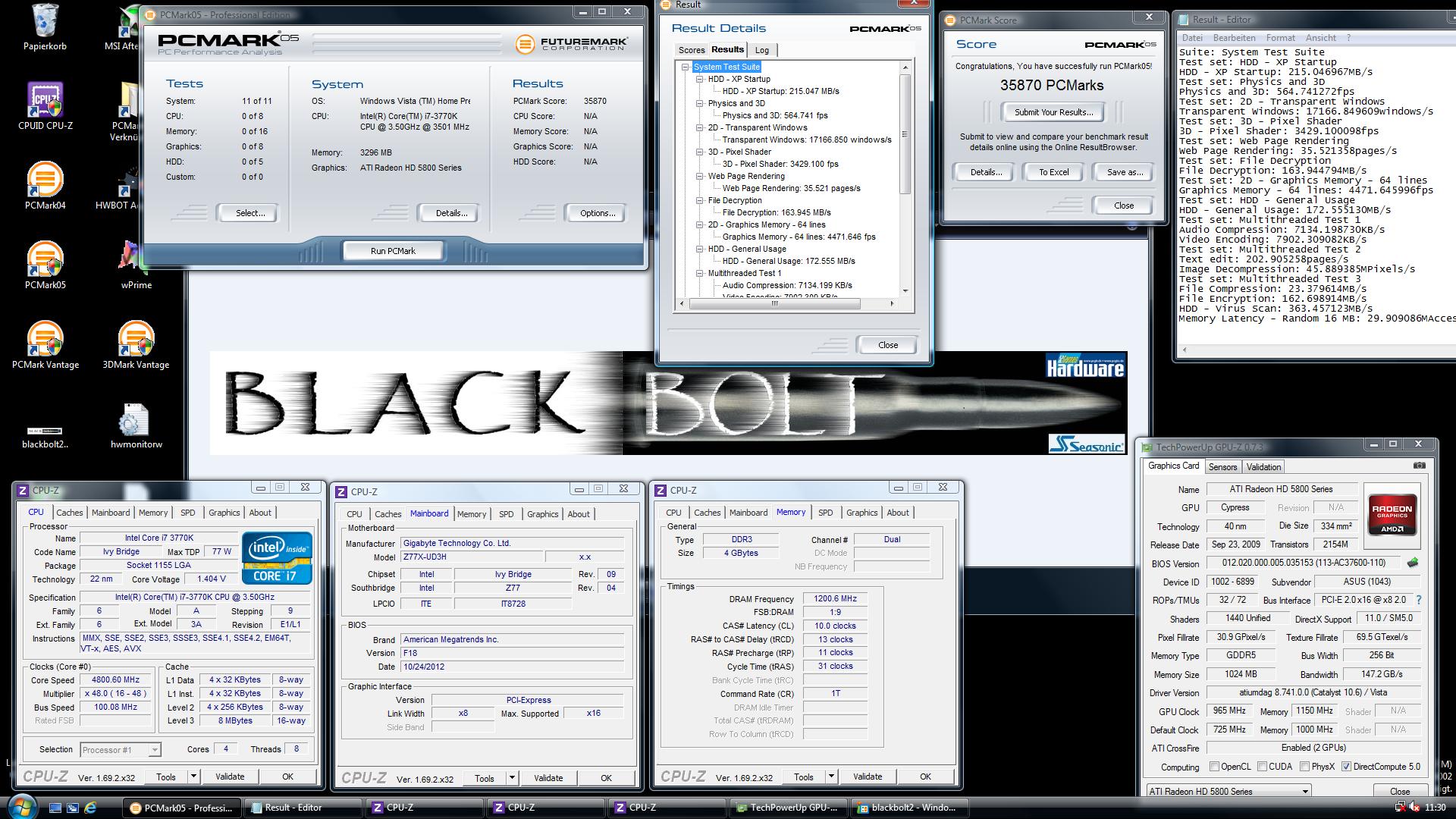Screen dimensions: 1456x819
Task: Click vertical scrollbar down arrow in results tree
Action: [x=905, y=290]
